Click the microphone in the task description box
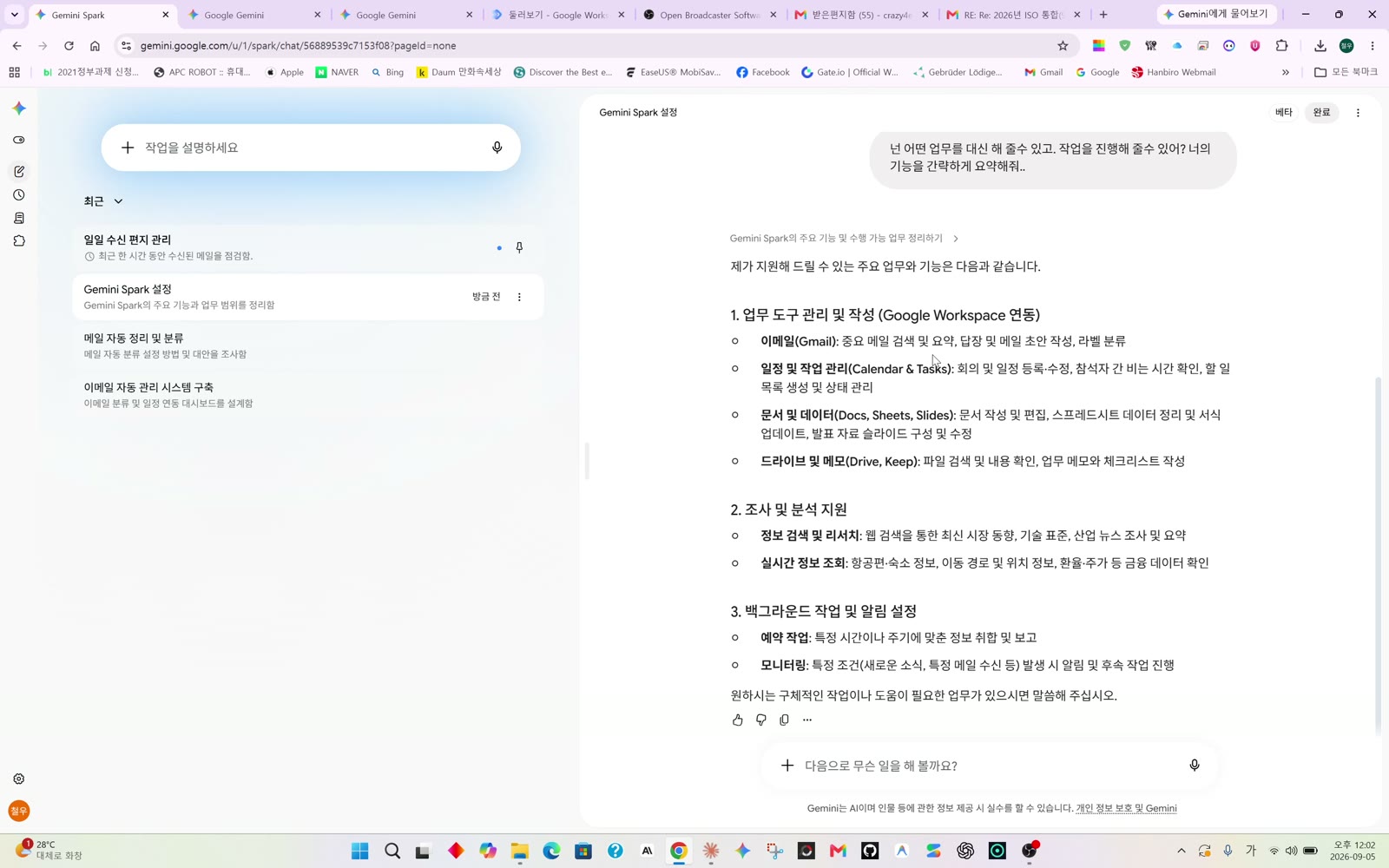Image resolution: width=1389 pixels, height=868 pixels. [497, 148]
